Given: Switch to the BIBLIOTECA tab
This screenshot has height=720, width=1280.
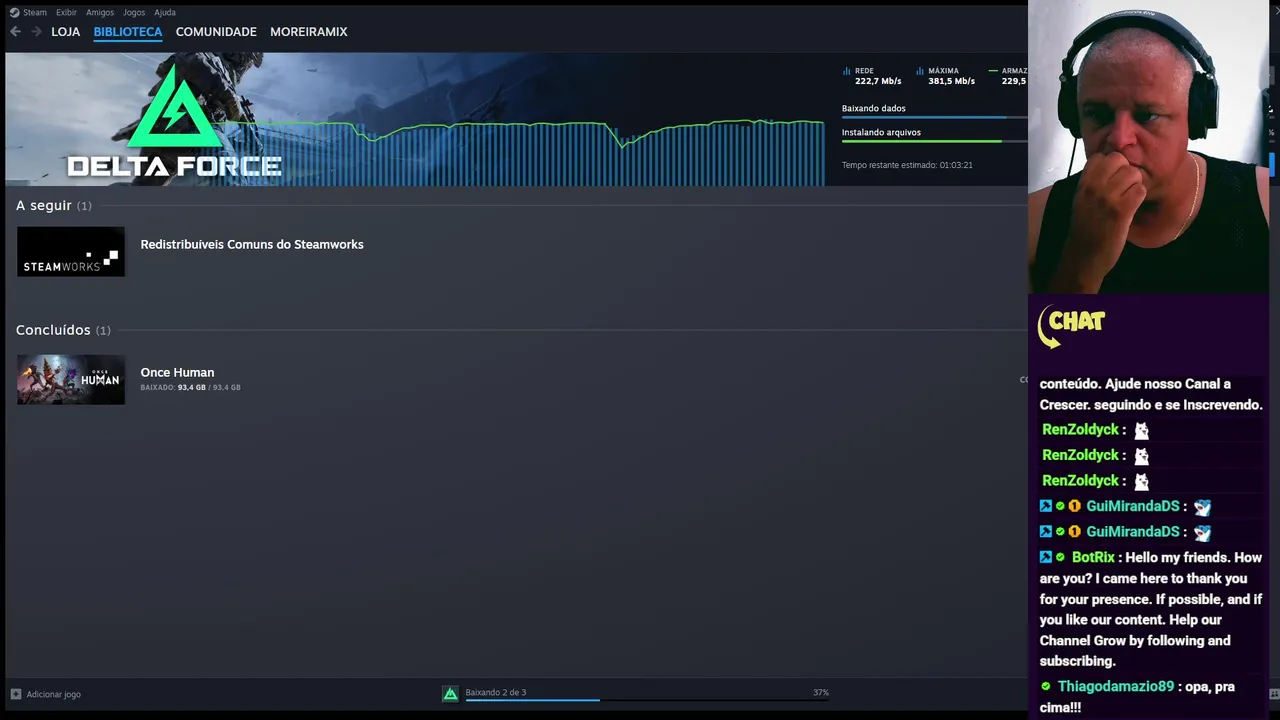Looking at the screenshot, I should (128, 32).
